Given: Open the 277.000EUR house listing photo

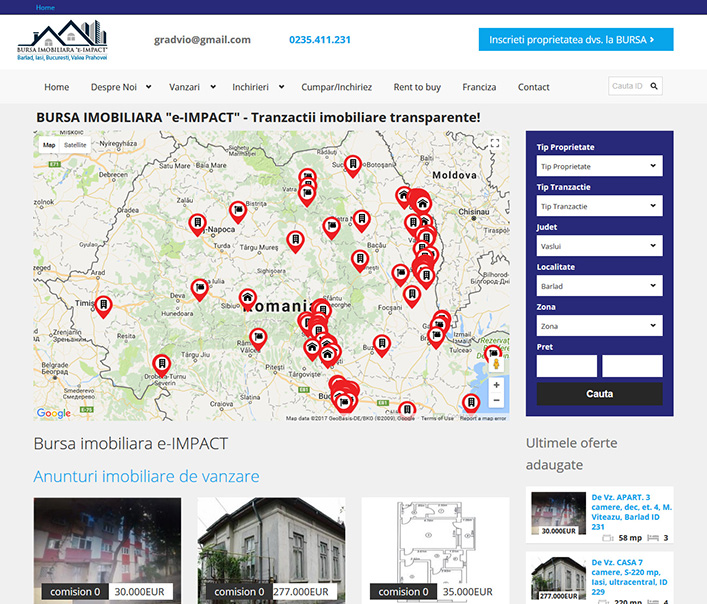Looking at the screenshot, I should click(271, 550).
